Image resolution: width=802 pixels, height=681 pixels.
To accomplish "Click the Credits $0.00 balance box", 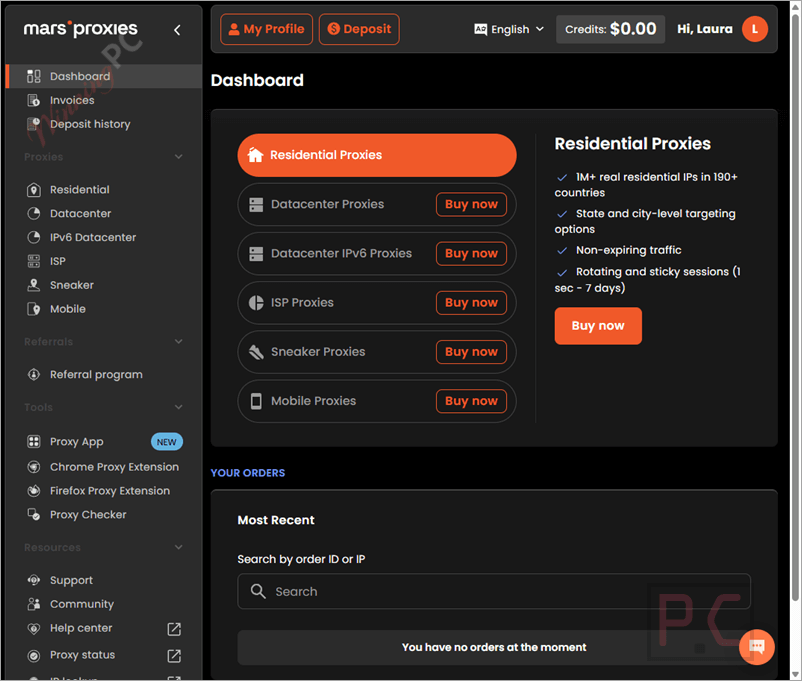I will (610, 29).
